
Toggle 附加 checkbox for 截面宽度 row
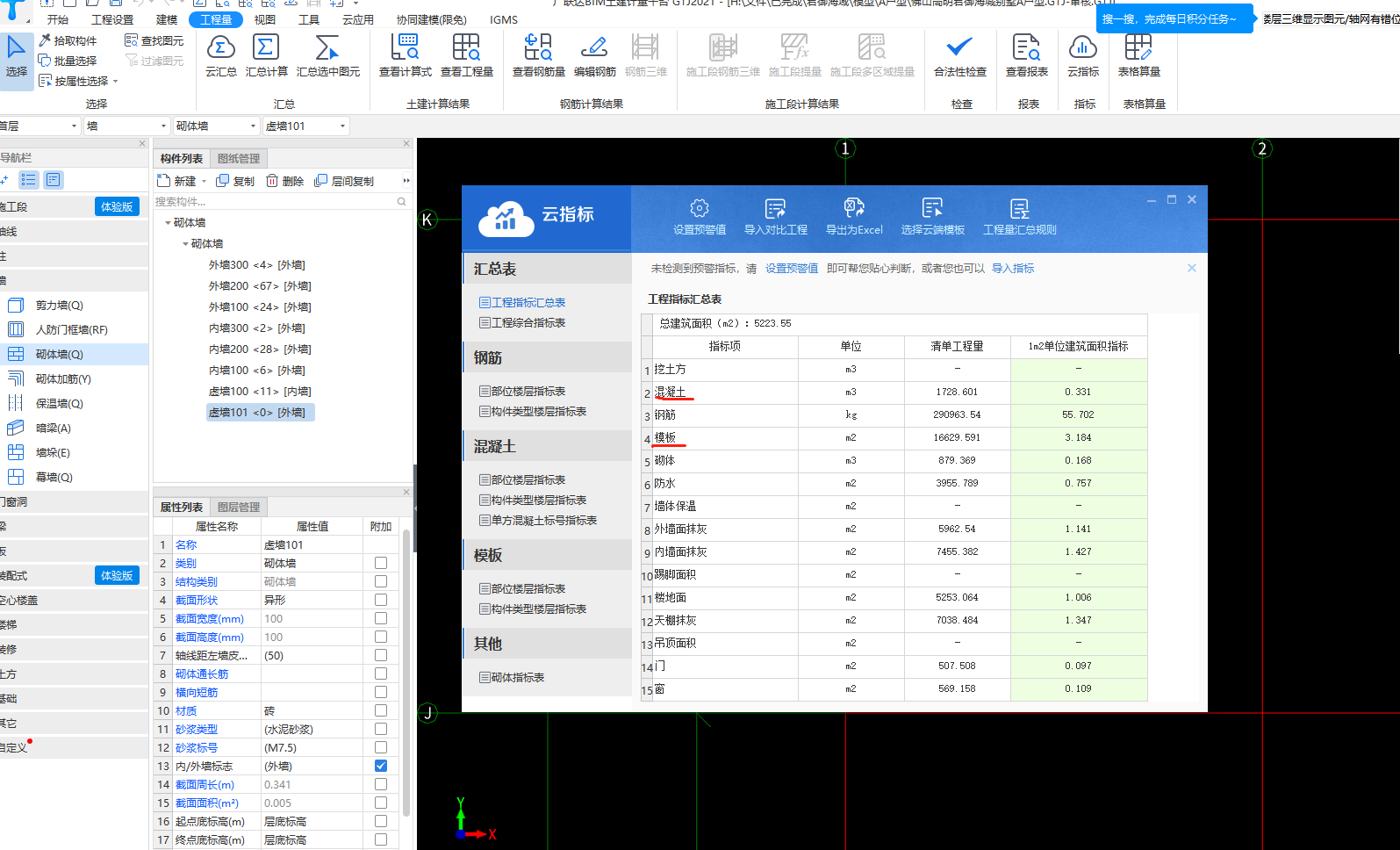pos(381,618)
